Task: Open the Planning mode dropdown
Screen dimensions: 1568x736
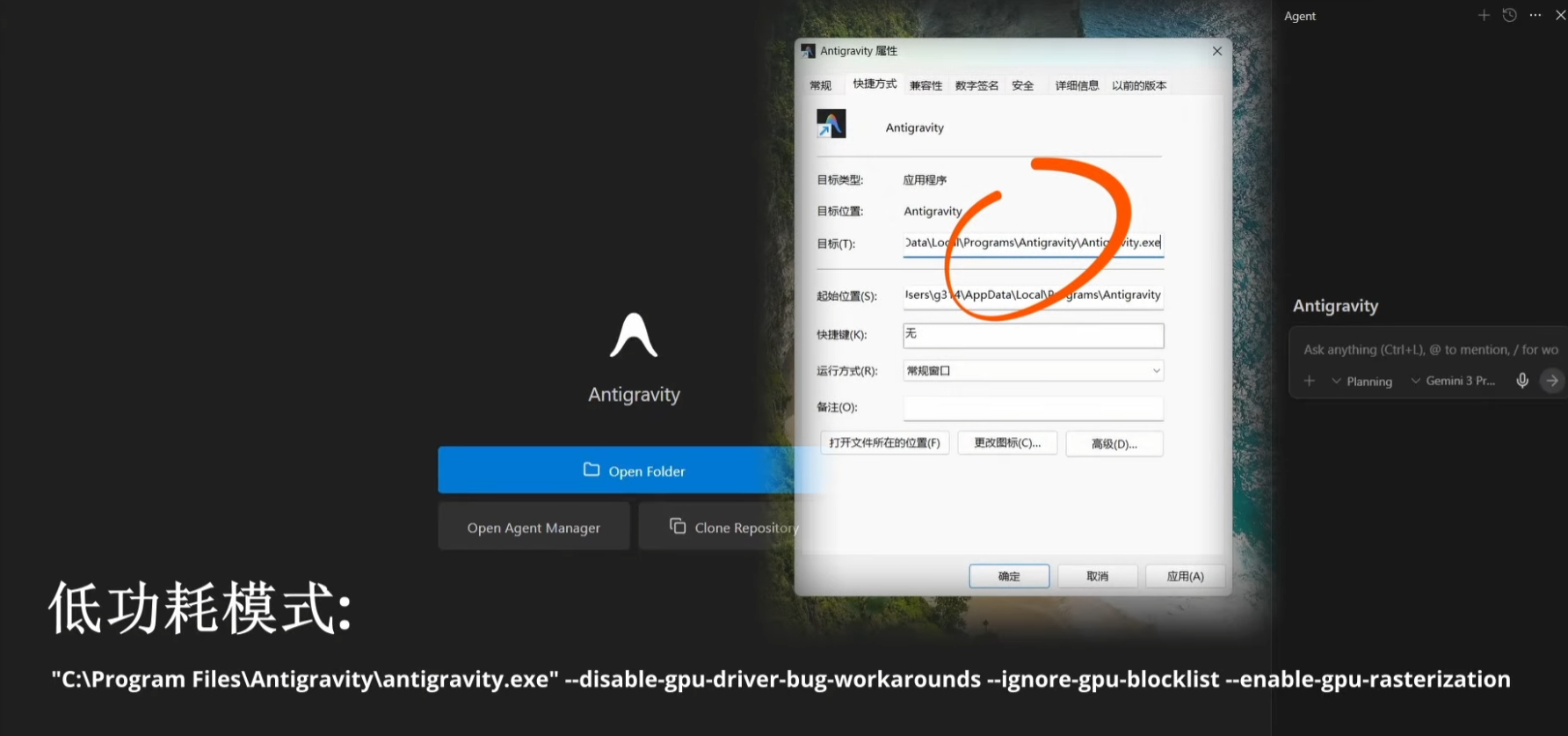Action: click(1362, 381)
